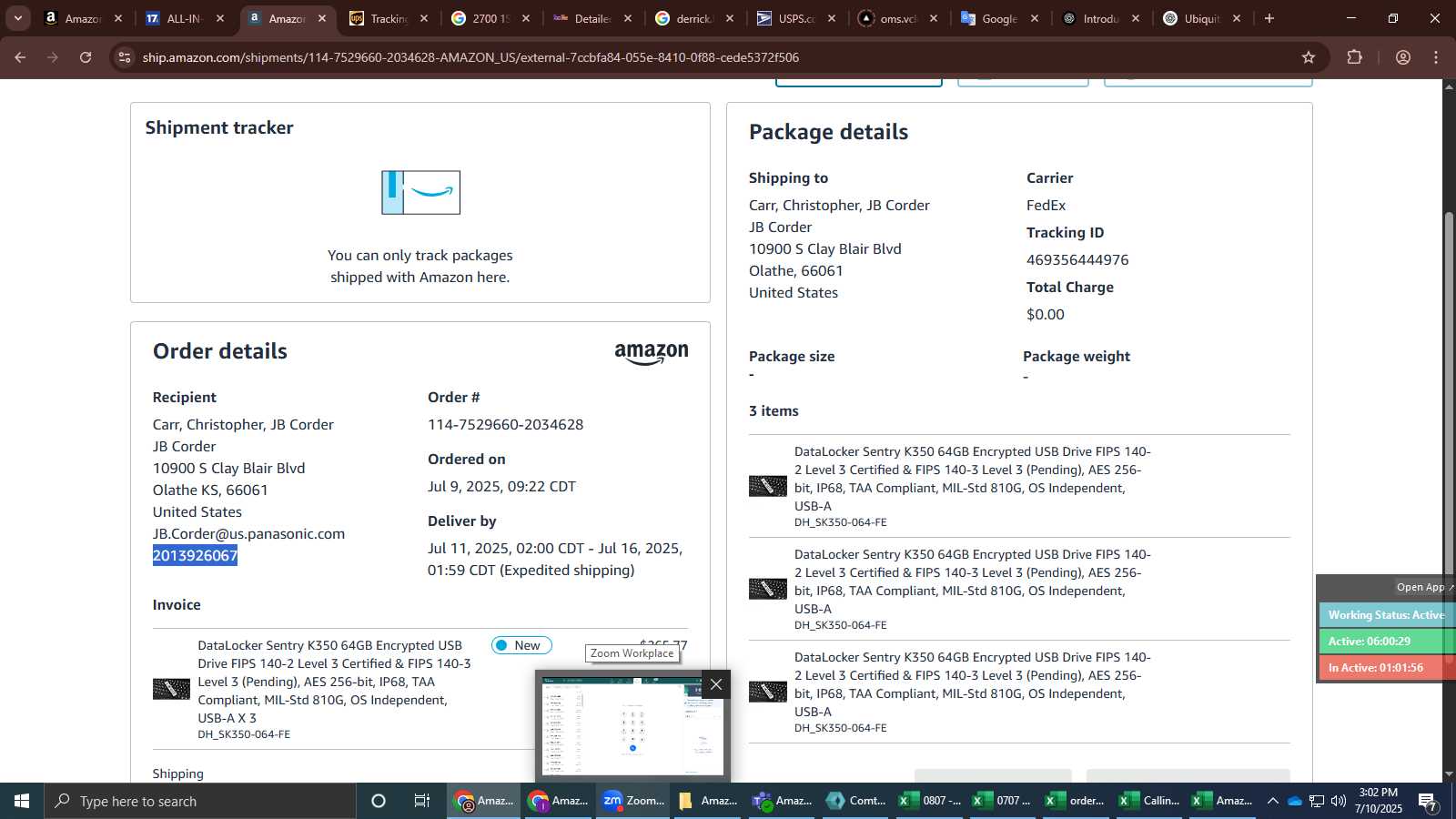The image size is (1456, 819).
Task: Click the order number 114-7529660-2034628
Action: pyautogui.click(x=505, y=424)
